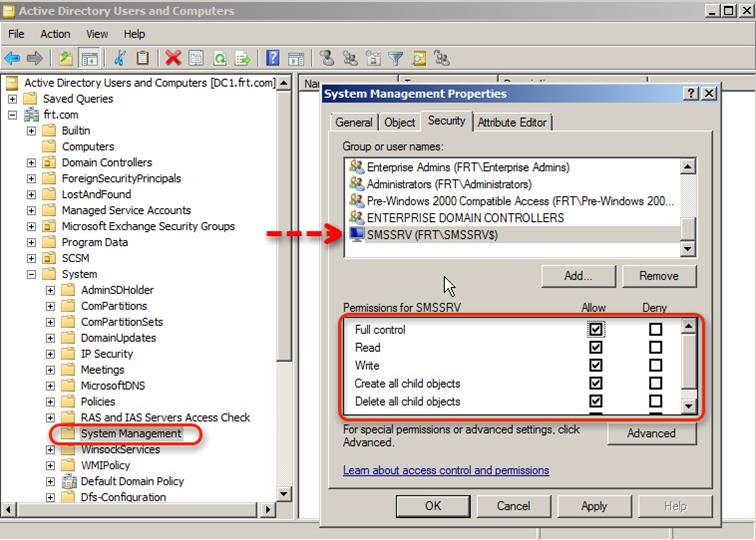Viewport: 756px width, 540px height.
Task: Click the Add... button
Action: pos(578,276)
